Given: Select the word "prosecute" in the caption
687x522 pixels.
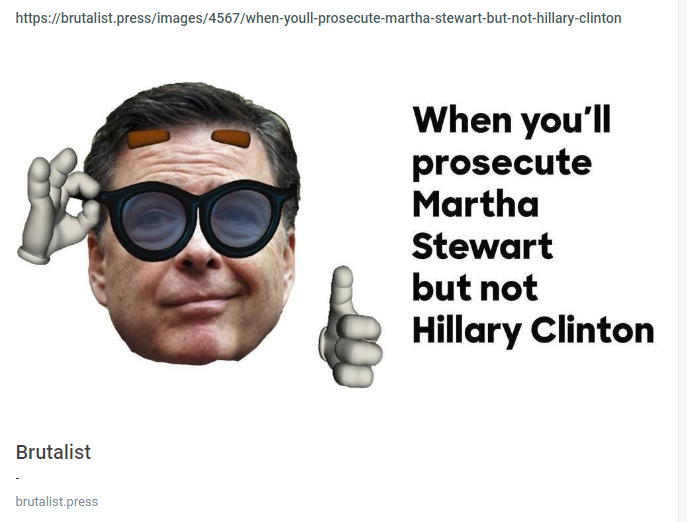Looking at the screenshot, I should point(502,163).
